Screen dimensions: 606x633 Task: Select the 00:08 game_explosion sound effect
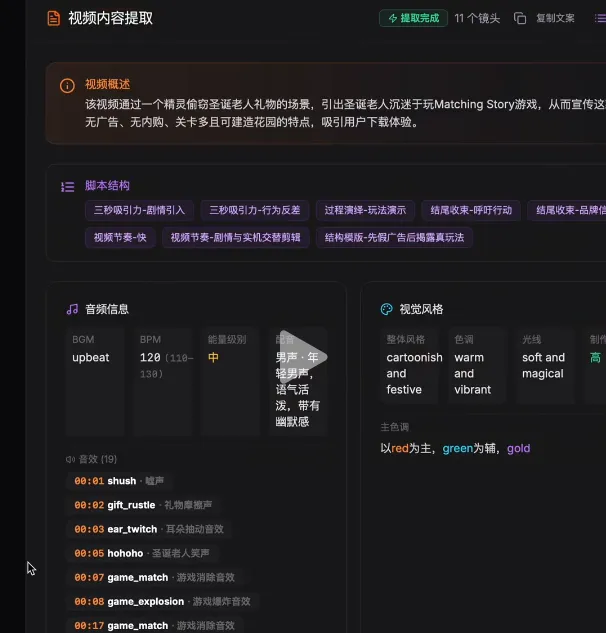pyautogui.click(x=162, y=602)
